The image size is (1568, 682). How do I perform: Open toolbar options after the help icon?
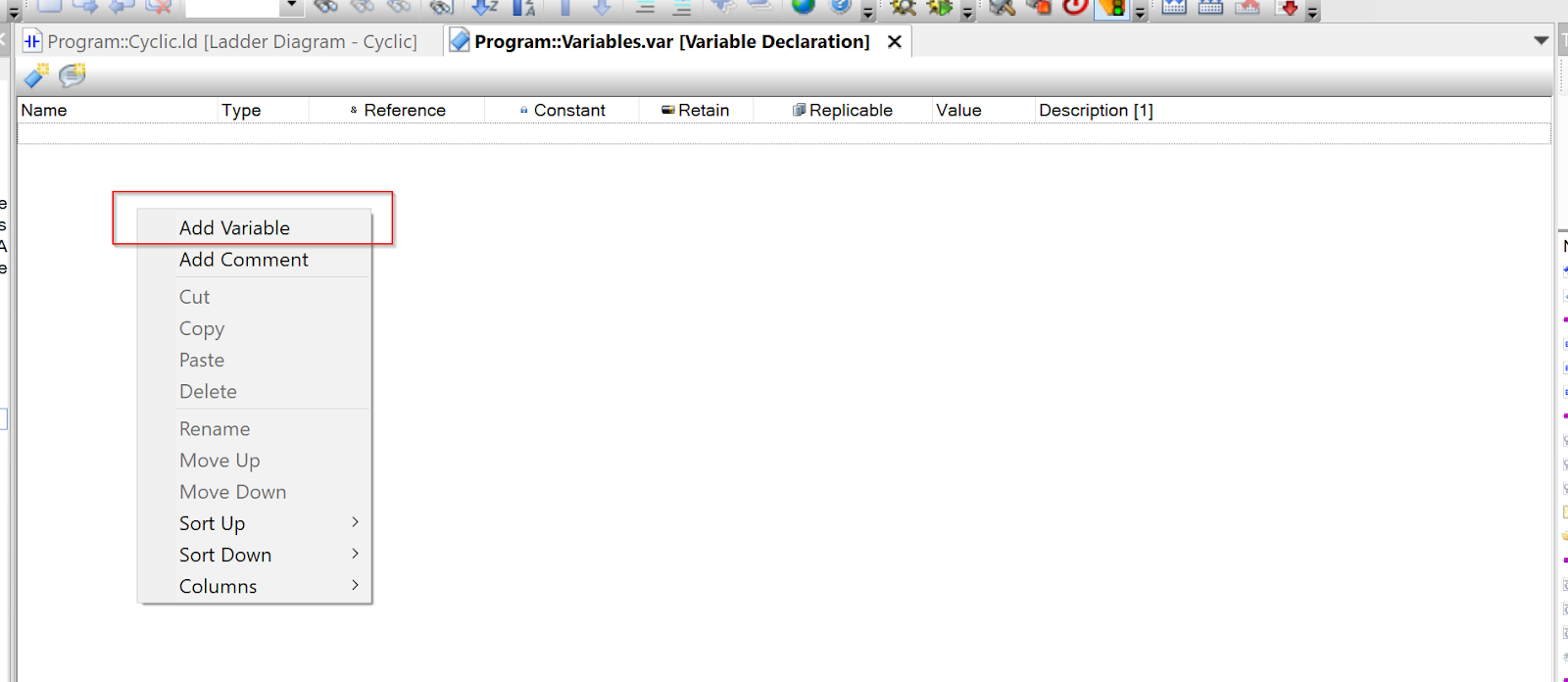[868, 12]
